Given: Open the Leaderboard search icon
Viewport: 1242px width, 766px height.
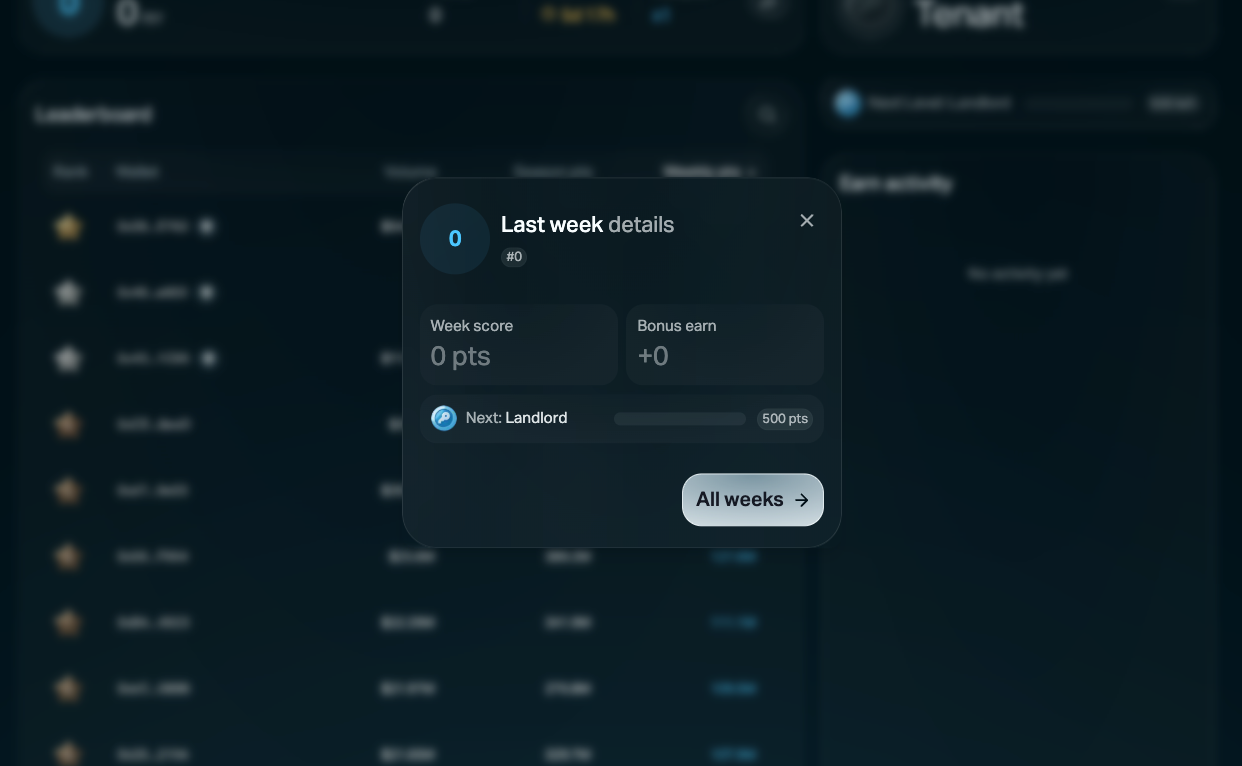Looking at the screenshot, I should point(767,116).
